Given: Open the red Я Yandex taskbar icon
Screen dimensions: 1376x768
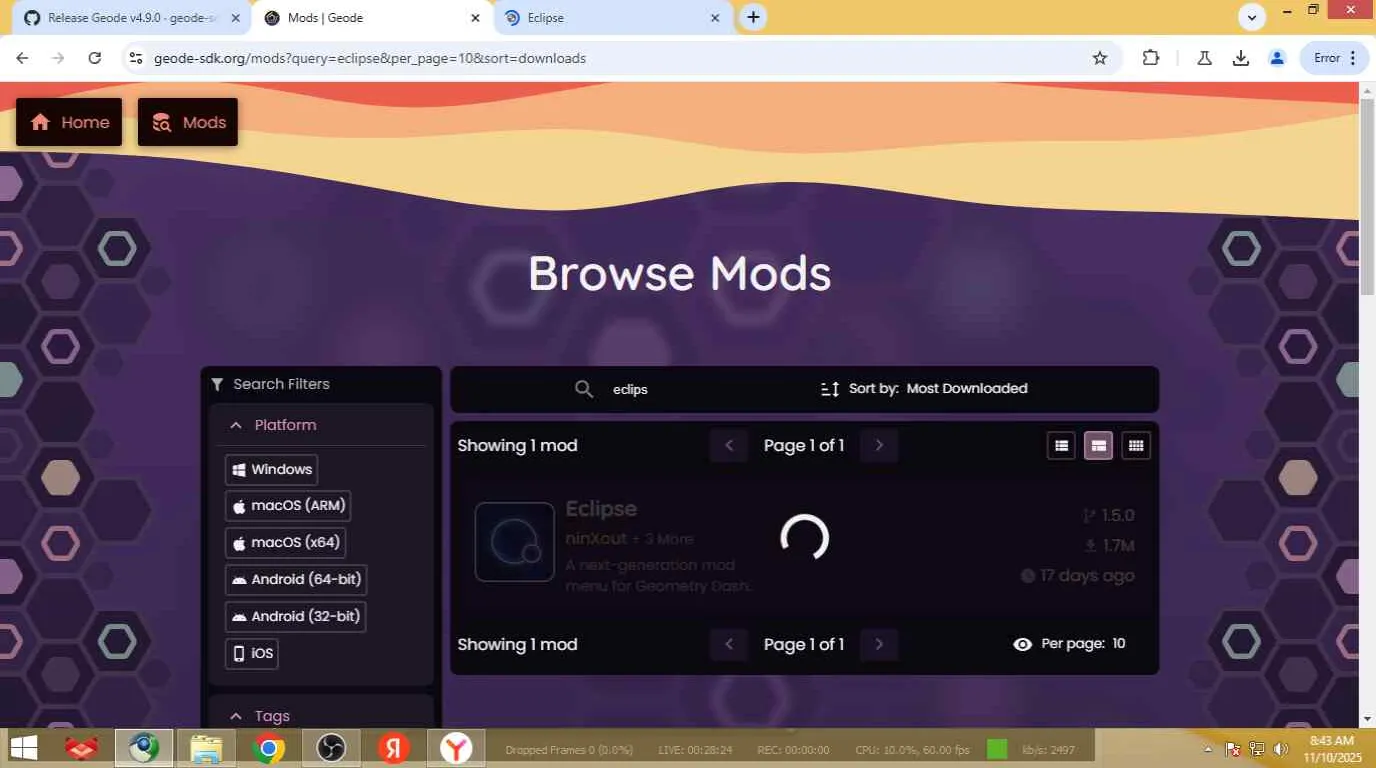Looking at the screenshot, I should (393, 748).
